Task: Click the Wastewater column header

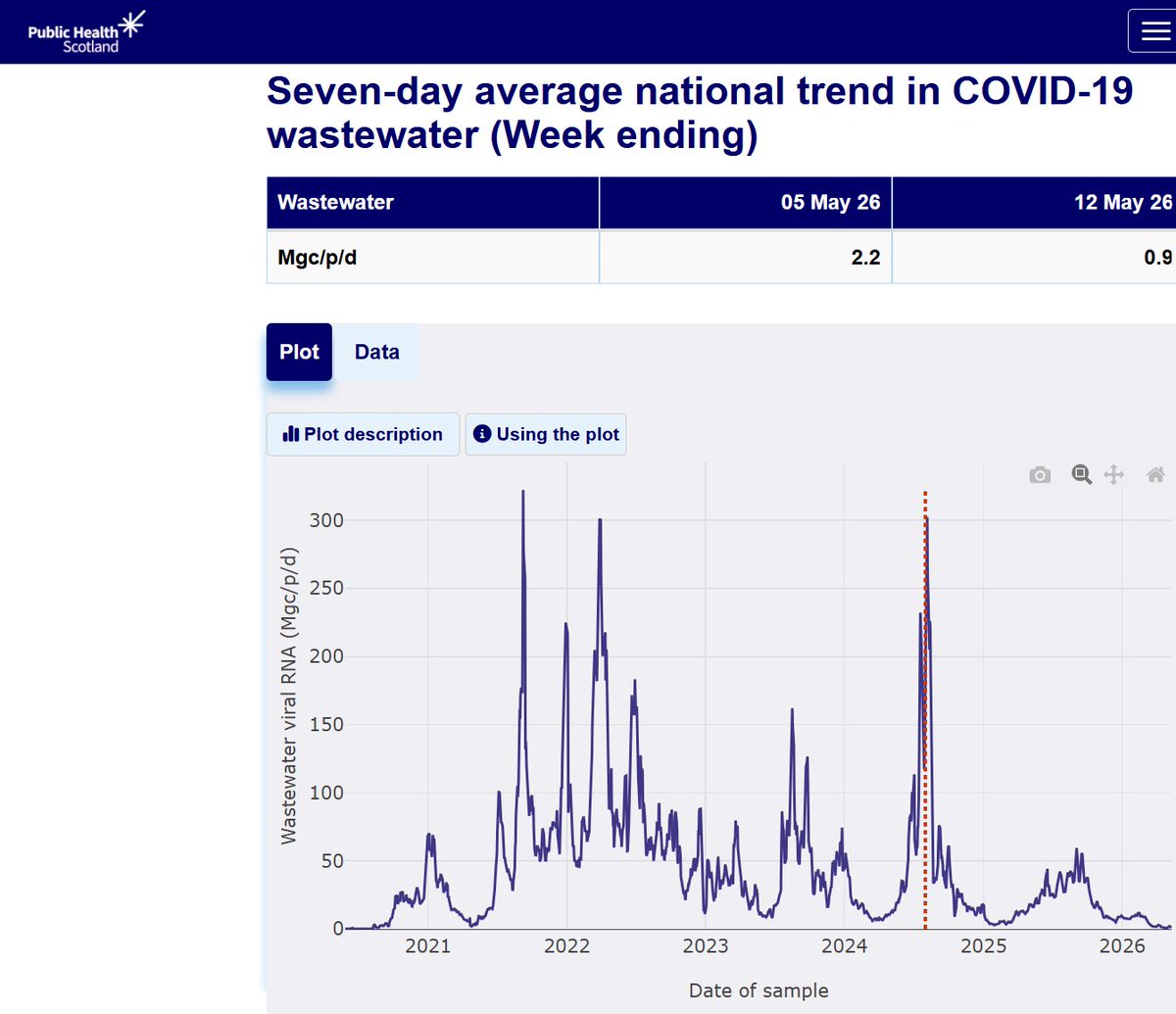Action: [x=433, y=203]
